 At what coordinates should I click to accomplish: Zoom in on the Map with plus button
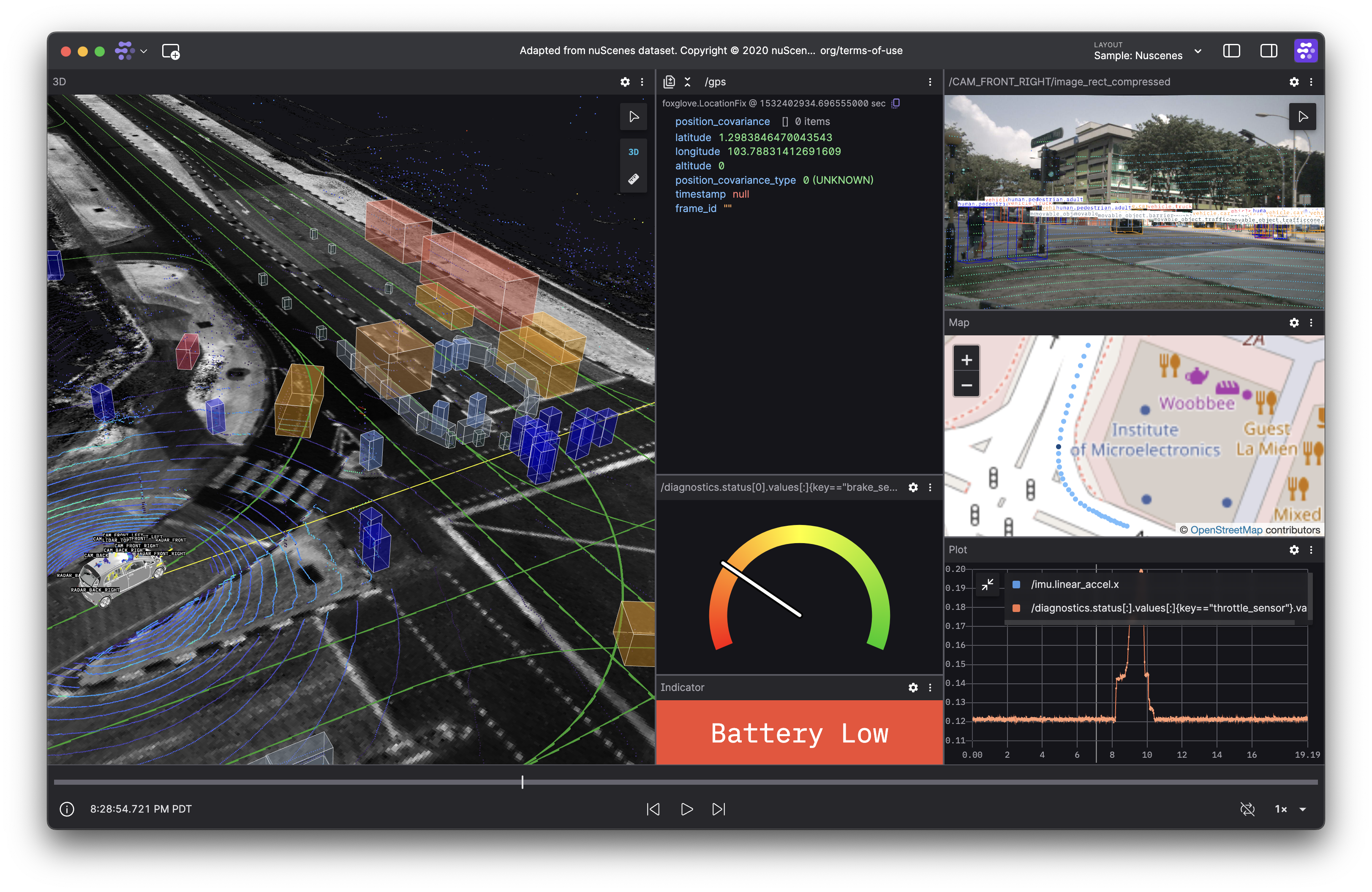pyautogui.click(x=967, y=360)
